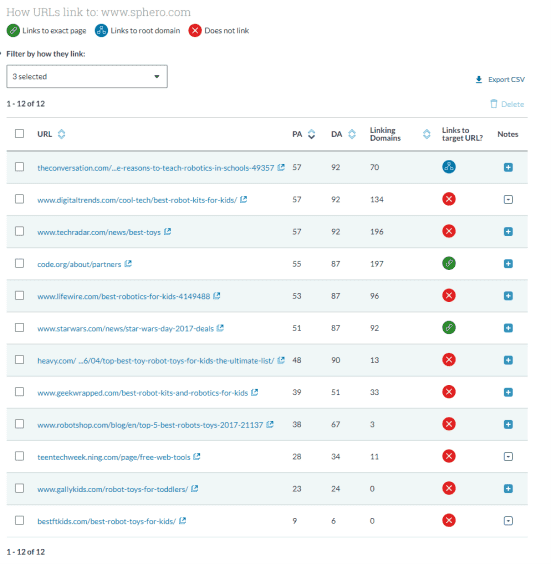Sort table by Linking Domains arrows

[x=427, y=134]
